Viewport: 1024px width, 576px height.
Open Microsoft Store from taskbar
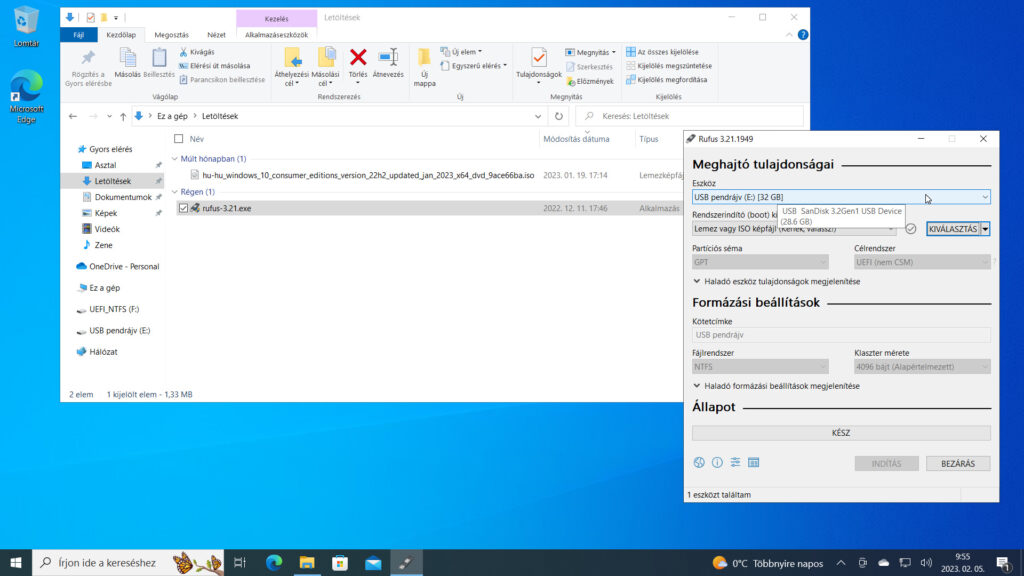[340, 562]
